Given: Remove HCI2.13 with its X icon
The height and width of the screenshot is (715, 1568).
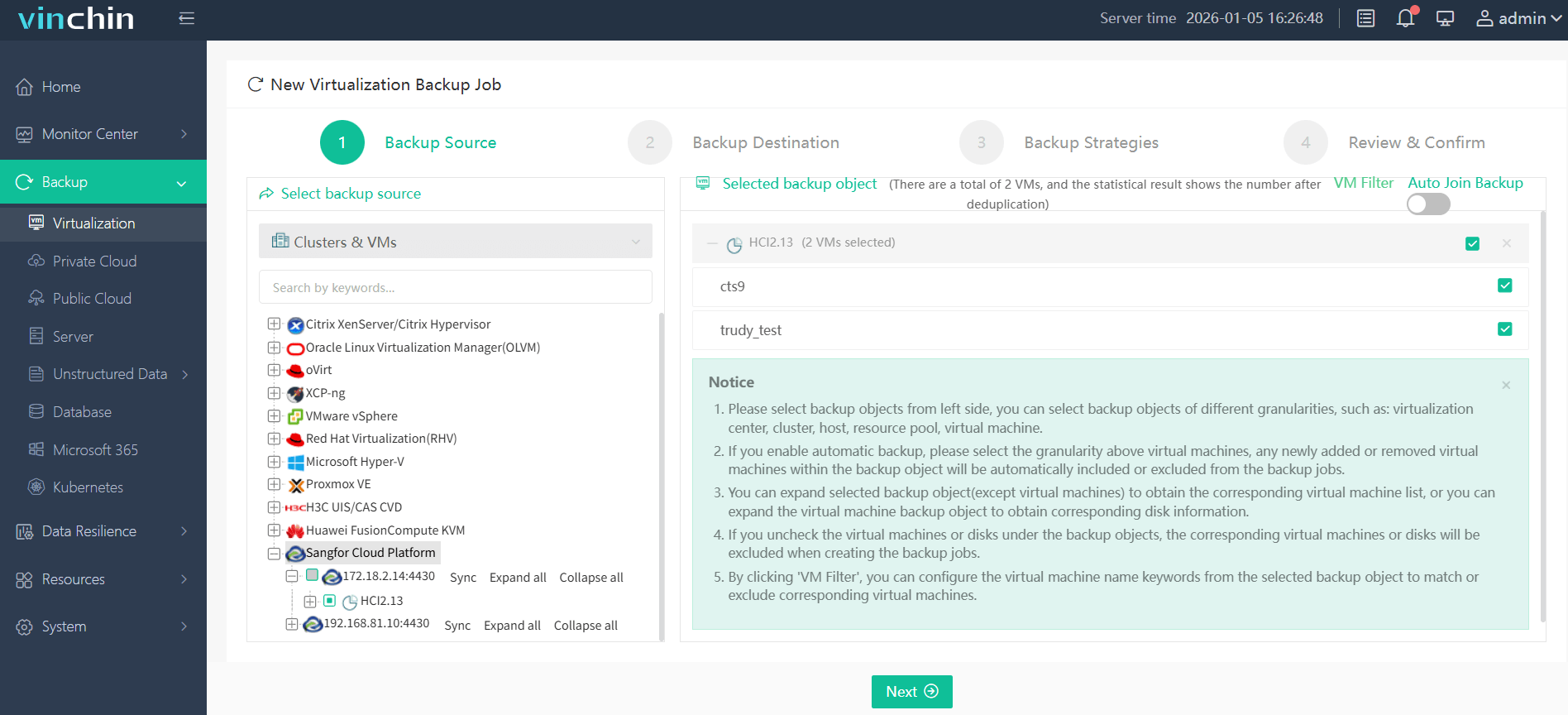Looking at the screenshot, I should coord(1506,243).
